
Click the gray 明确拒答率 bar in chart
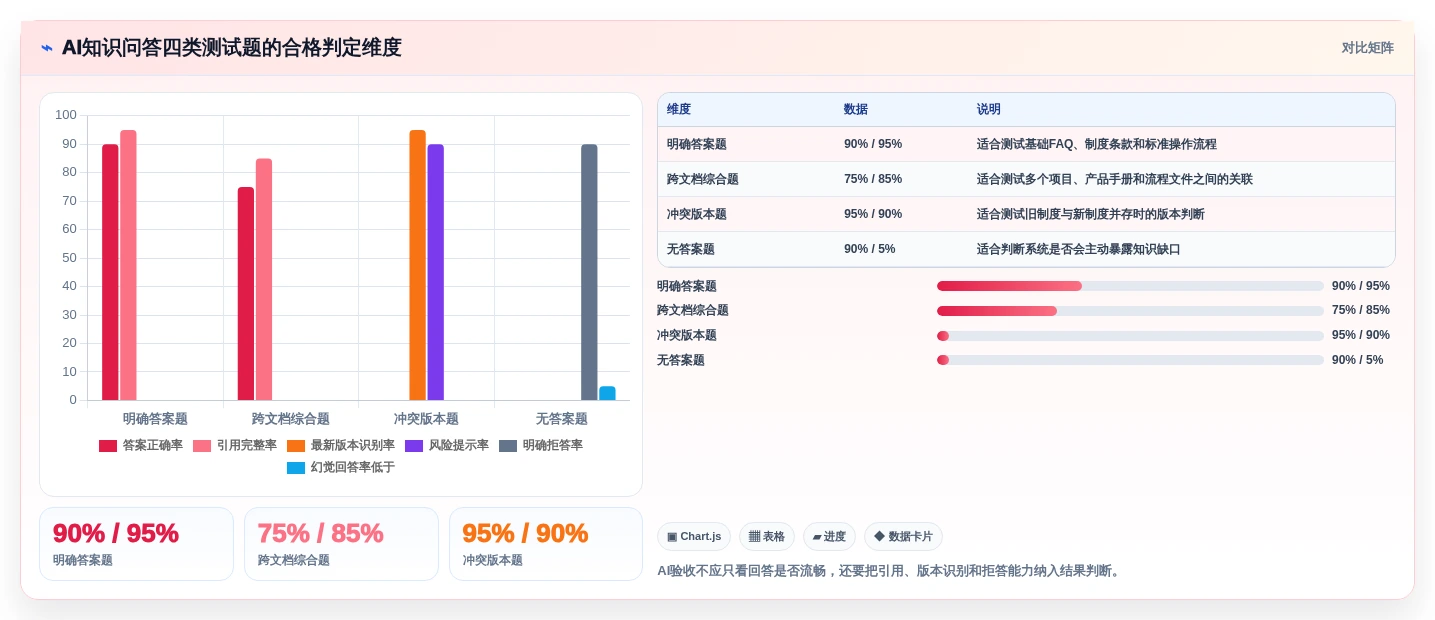[589, 272]
